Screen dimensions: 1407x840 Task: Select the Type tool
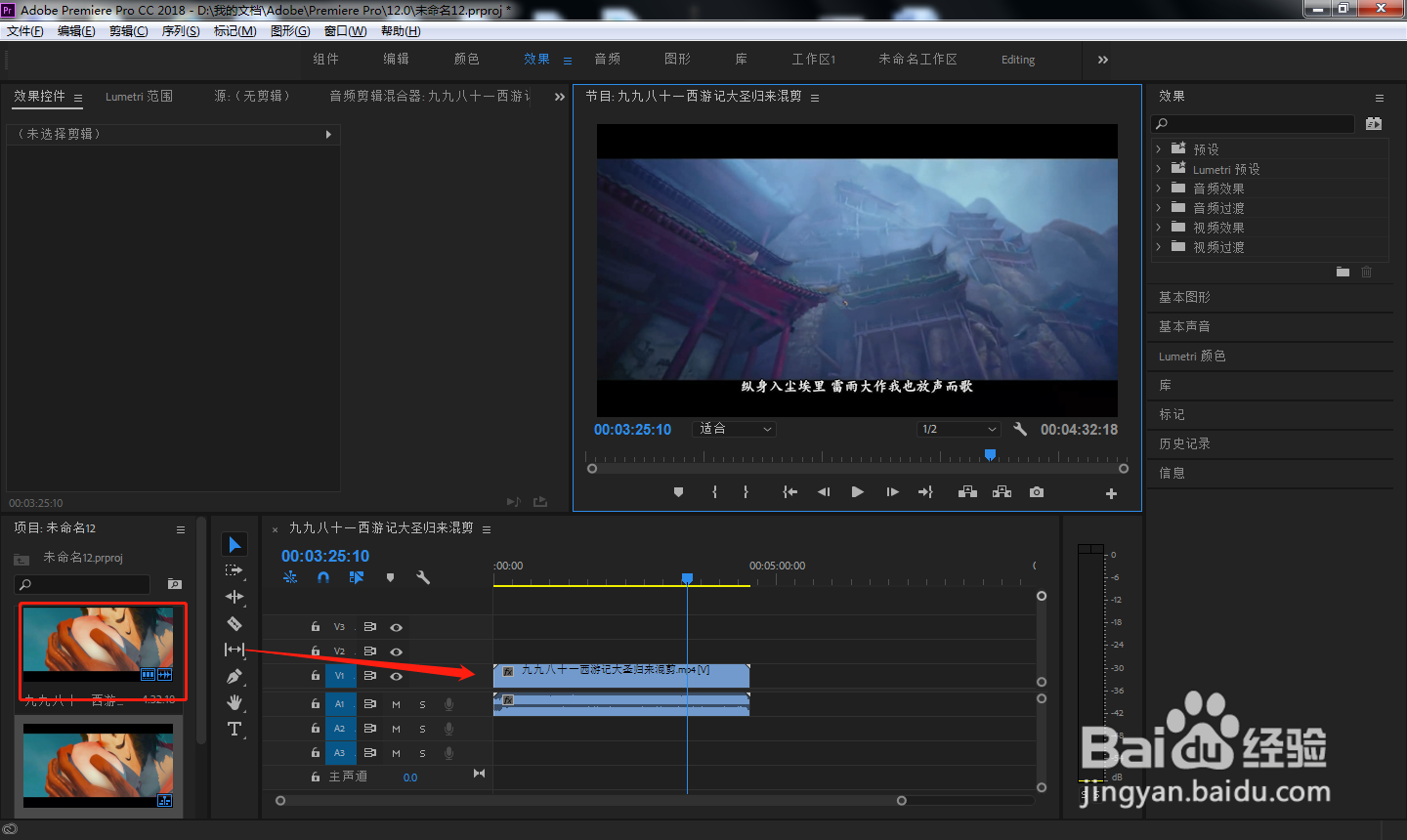234,729
